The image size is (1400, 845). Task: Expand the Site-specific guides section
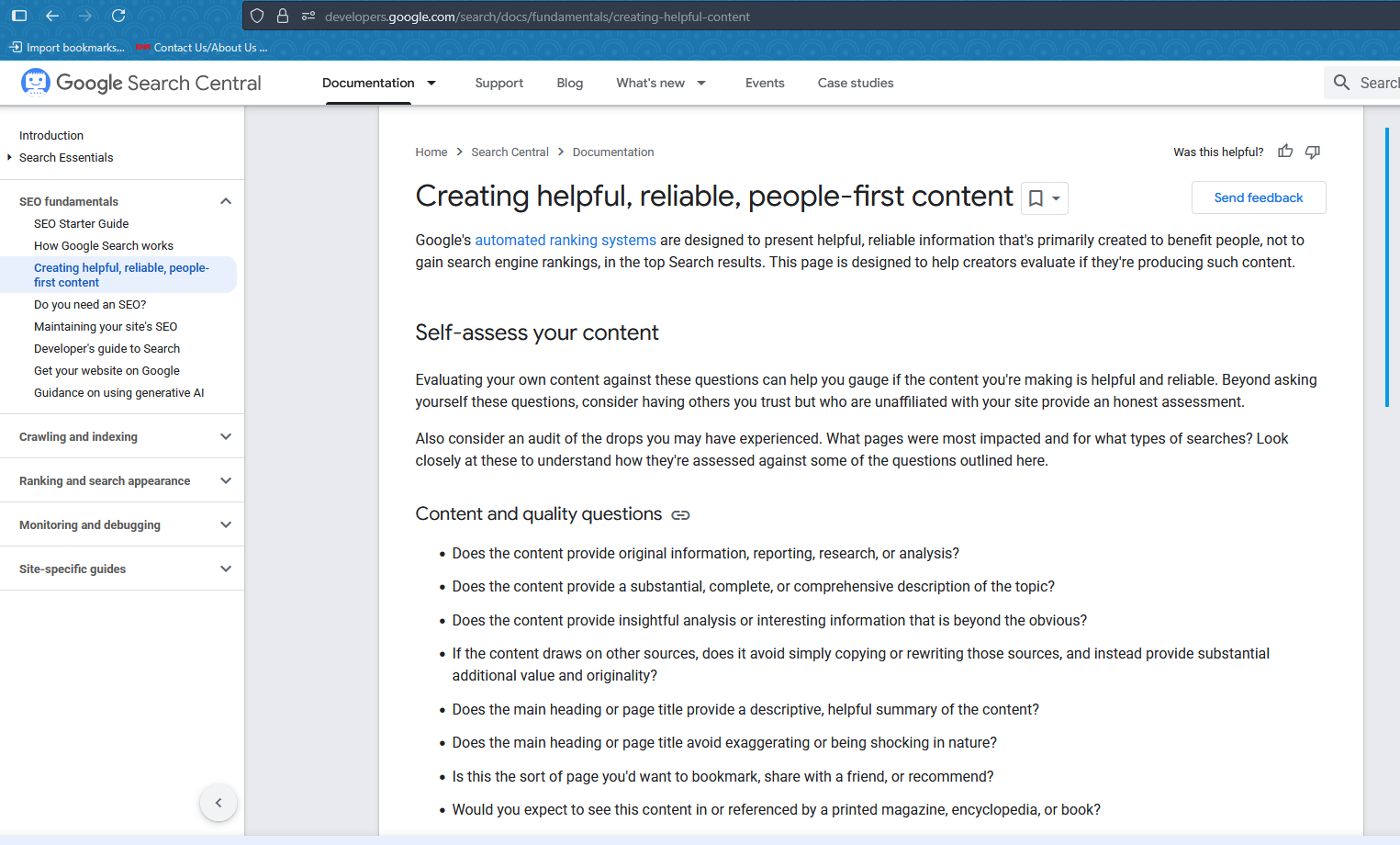[226, 569]
